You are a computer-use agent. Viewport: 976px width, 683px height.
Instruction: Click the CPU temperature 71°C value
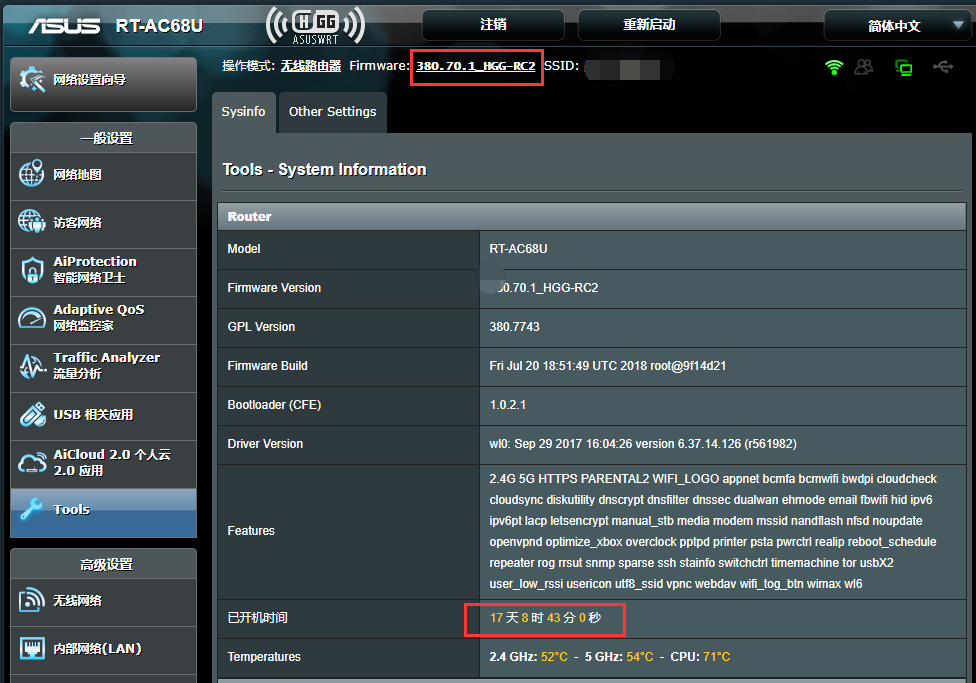point(716,657)
